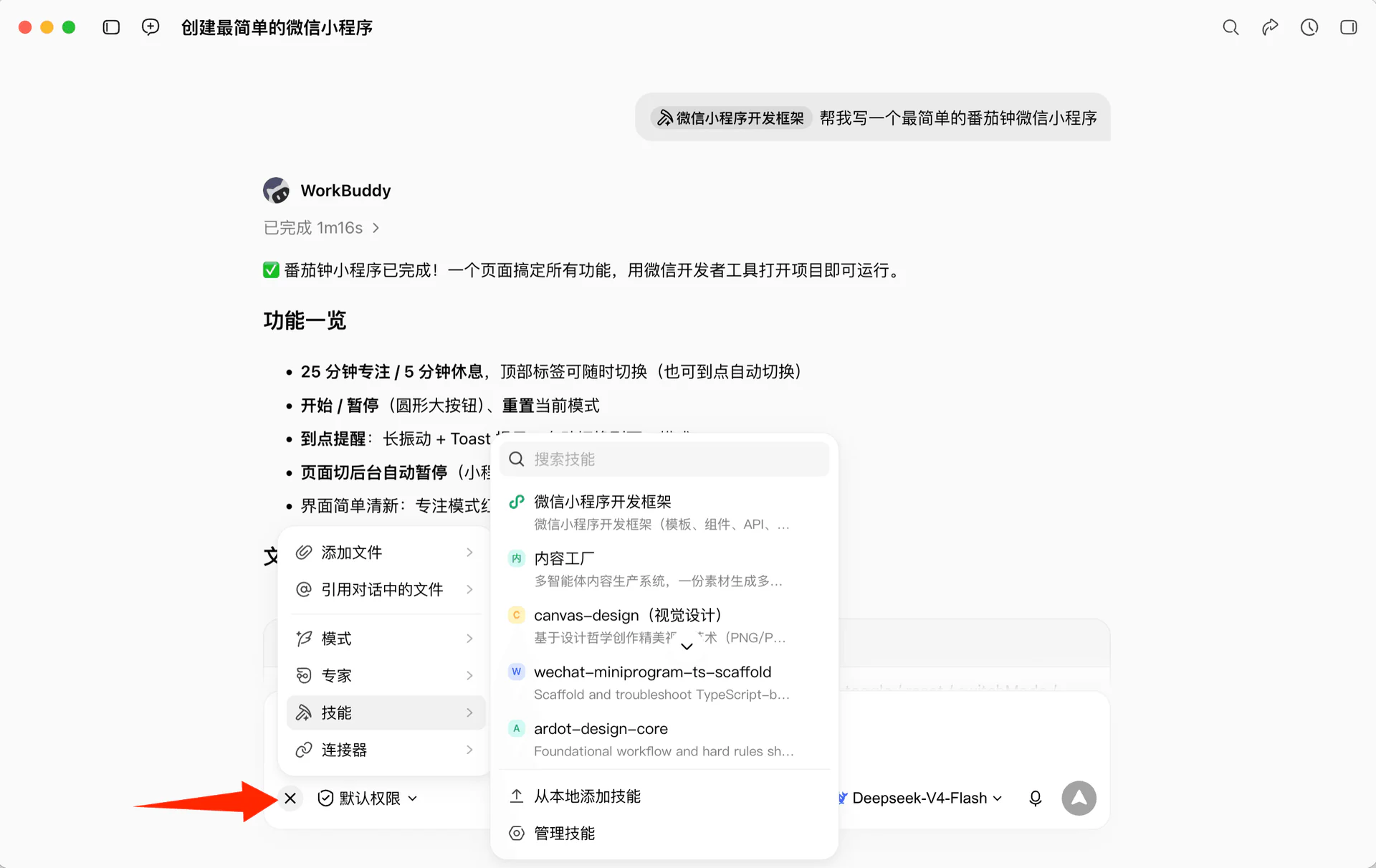The width and height of the screenshot is (1376, 868).
Task: Click the expert icon beside 专家
Action: 304,675
